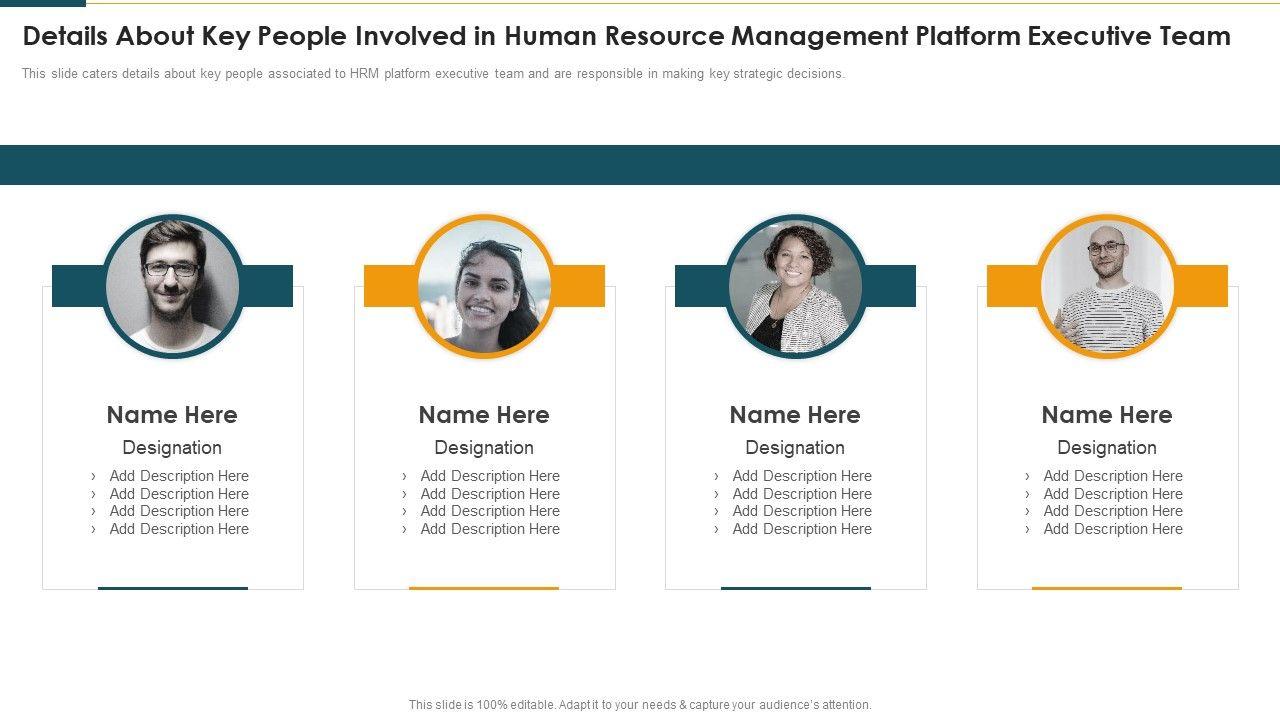Select 'Name Here' under the bearded man's photo
The height and width of the screenshot is (720, 1280).
(172, 415)
